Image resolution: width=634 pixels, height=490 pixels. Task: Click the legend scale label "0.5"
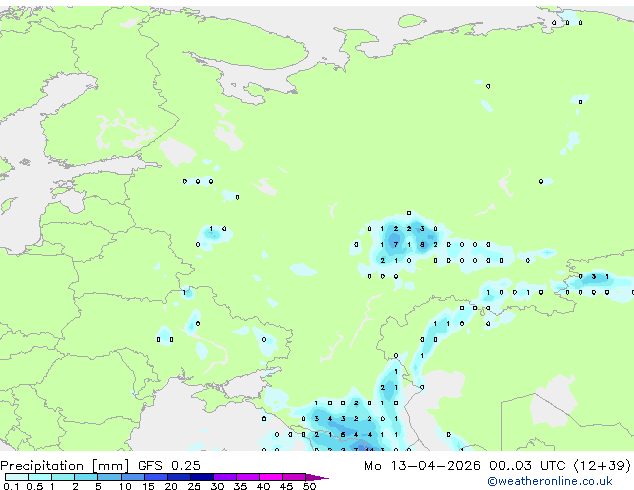pos(34,486)
